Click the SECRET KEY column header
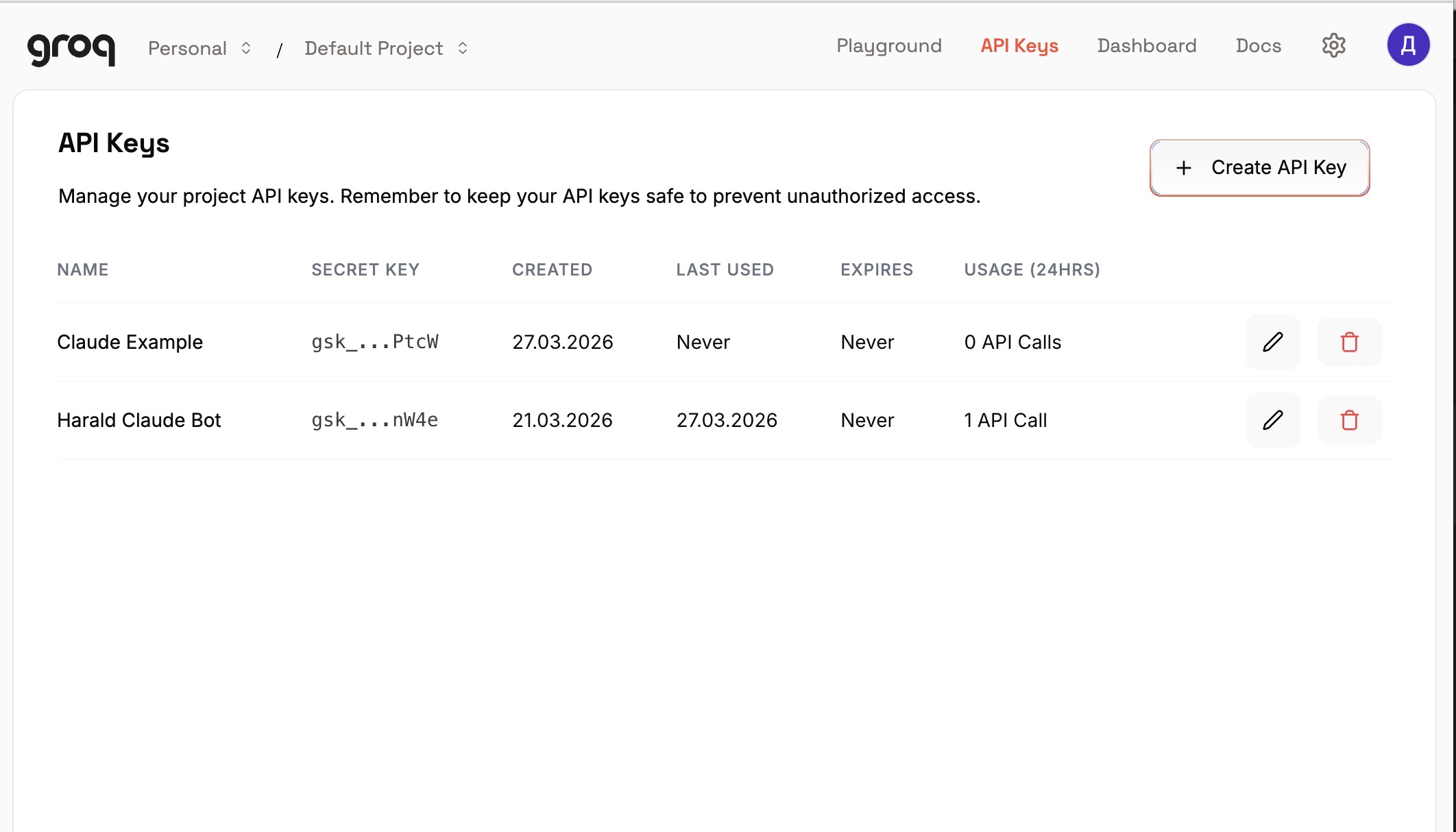 click(365, 270)
